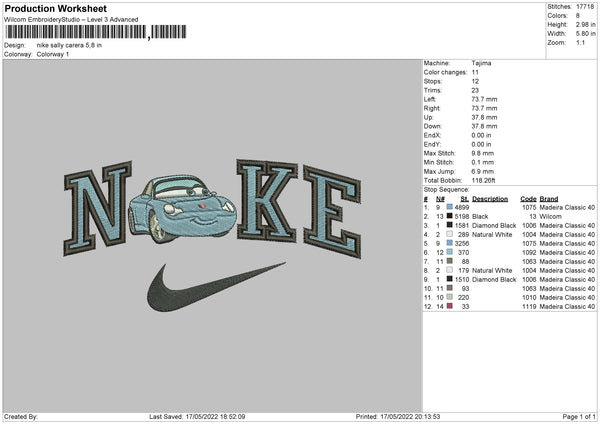
Task: Click the Code column header
Action: (x=528, y=199)
